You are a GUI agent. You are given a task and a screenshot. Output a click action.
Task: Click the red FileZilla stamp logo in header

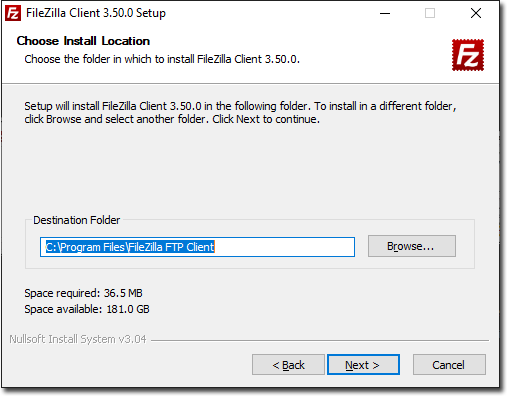tap(468, 55)
